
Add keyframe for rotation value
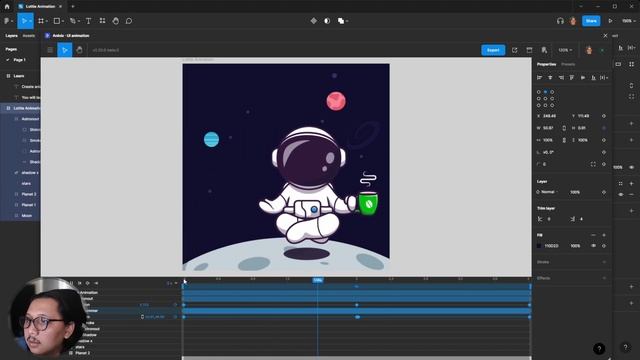pos(604,152)
